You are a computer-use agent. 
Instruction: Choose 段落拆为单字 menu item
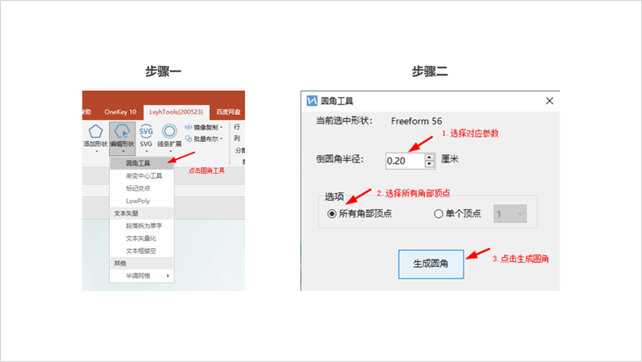tap(142, 226)
